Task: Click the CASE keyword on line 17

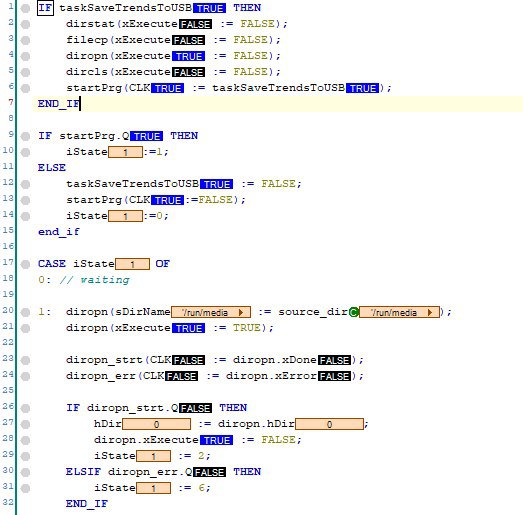Action: click(x=52, y=264)
